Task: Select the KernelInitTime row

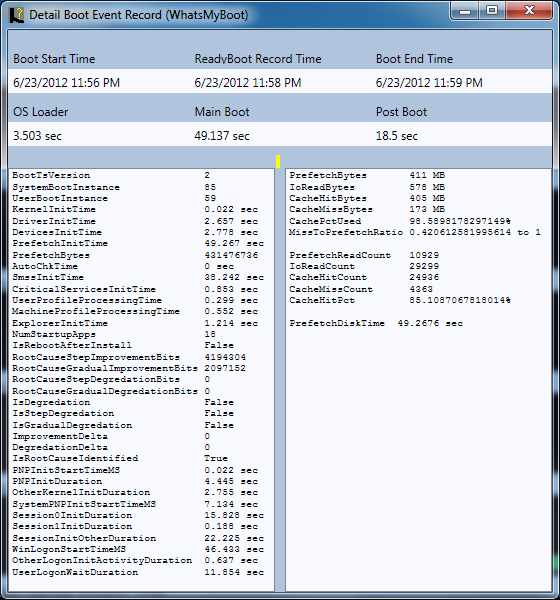Action: 135,209
